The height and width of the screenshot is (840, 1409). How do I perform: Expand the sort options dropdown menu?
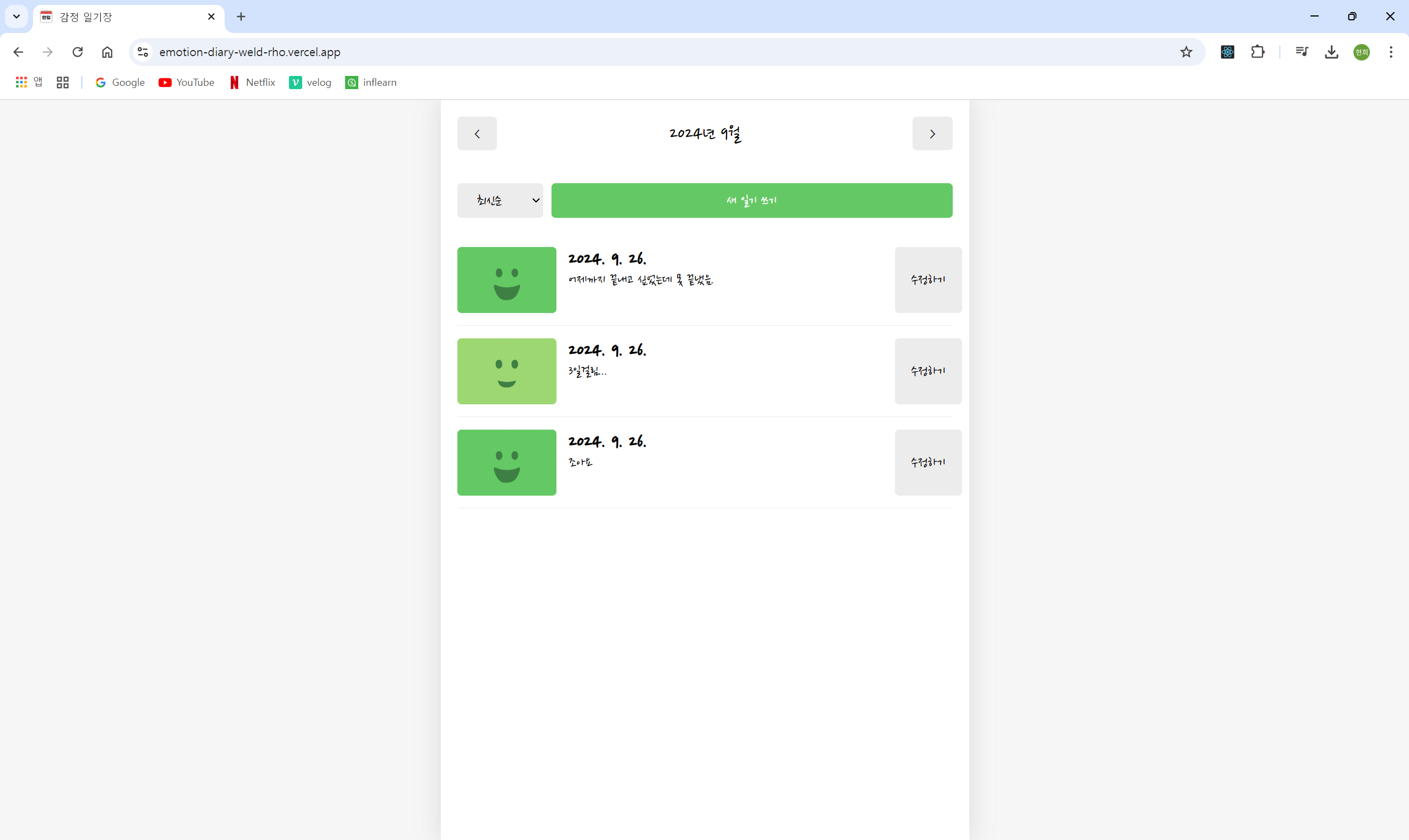(500, 200)
